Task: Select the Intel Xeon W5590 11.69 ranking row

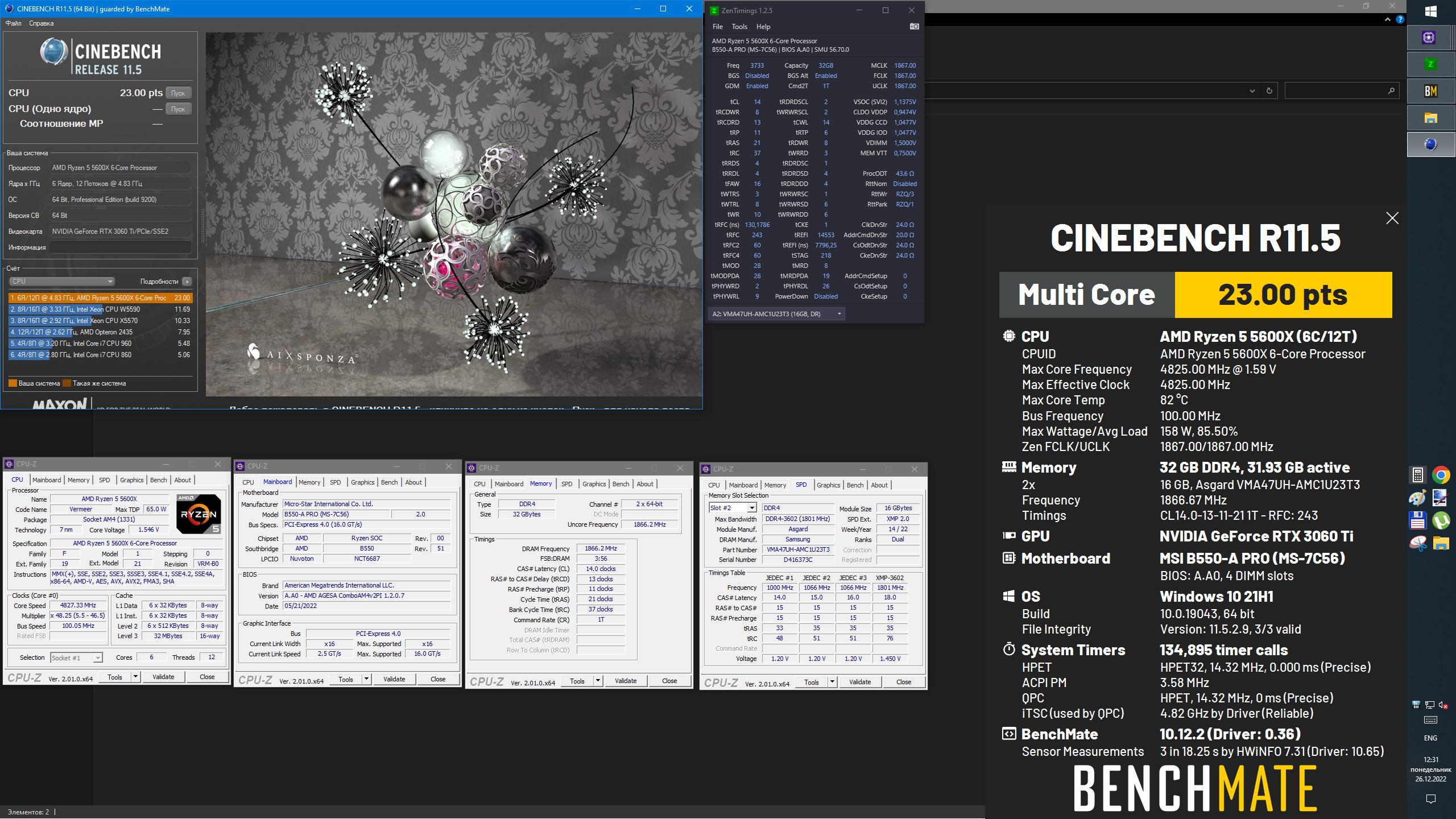Action: tap(101, 309)
